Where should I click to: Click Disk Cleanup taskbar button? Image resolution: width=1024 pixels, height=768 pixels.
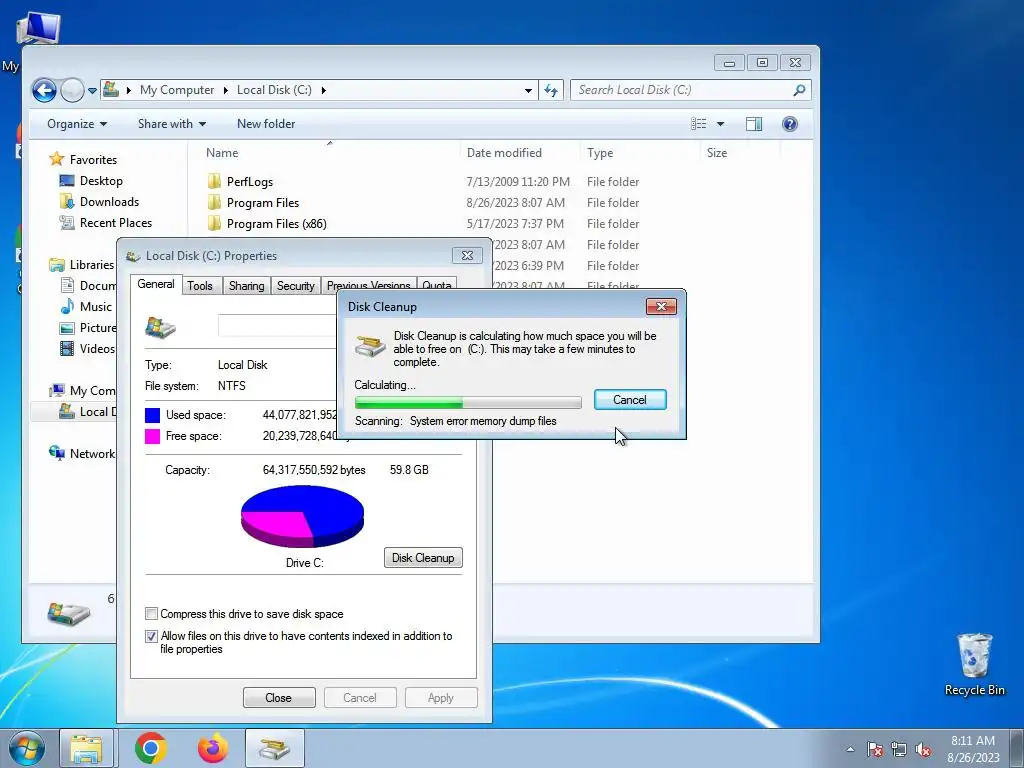coord(275,748)
